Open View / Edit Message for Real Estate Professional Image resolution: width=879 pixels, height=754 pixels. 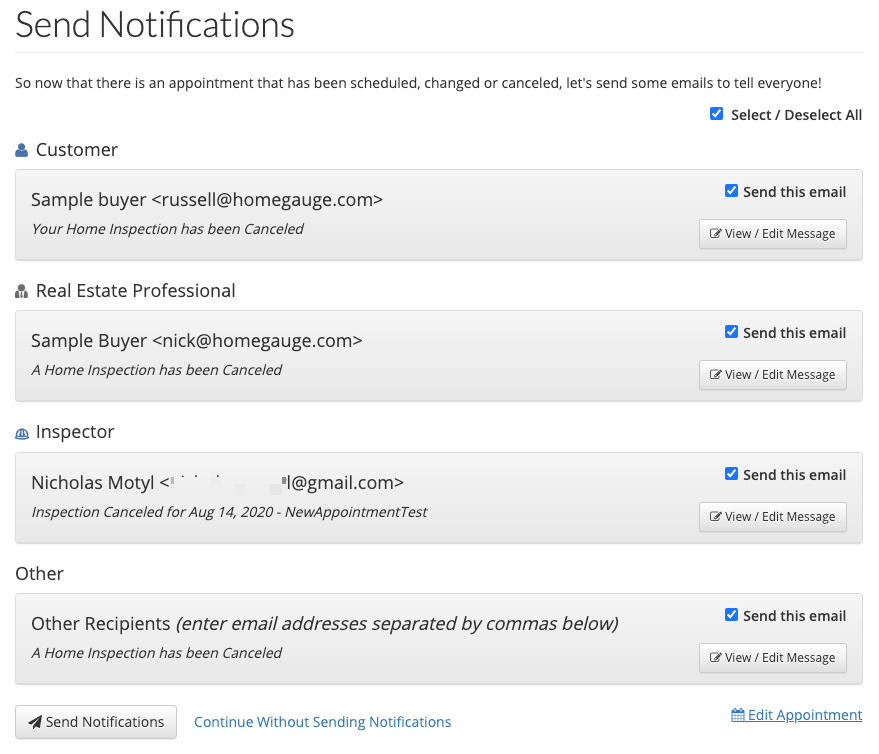coord(772,375)
